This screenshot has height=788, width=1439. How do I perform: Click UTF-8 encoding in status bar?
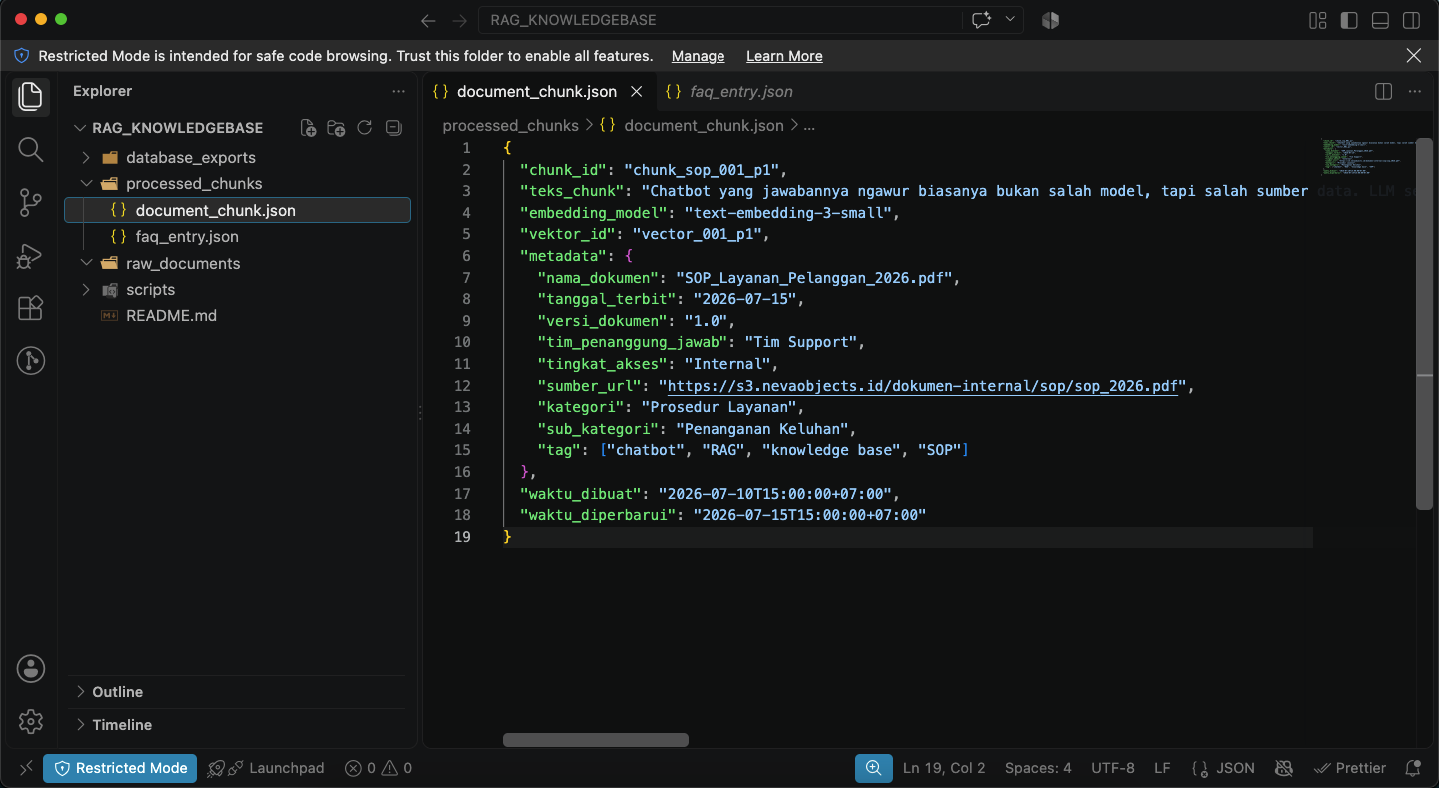[1113, 768]
